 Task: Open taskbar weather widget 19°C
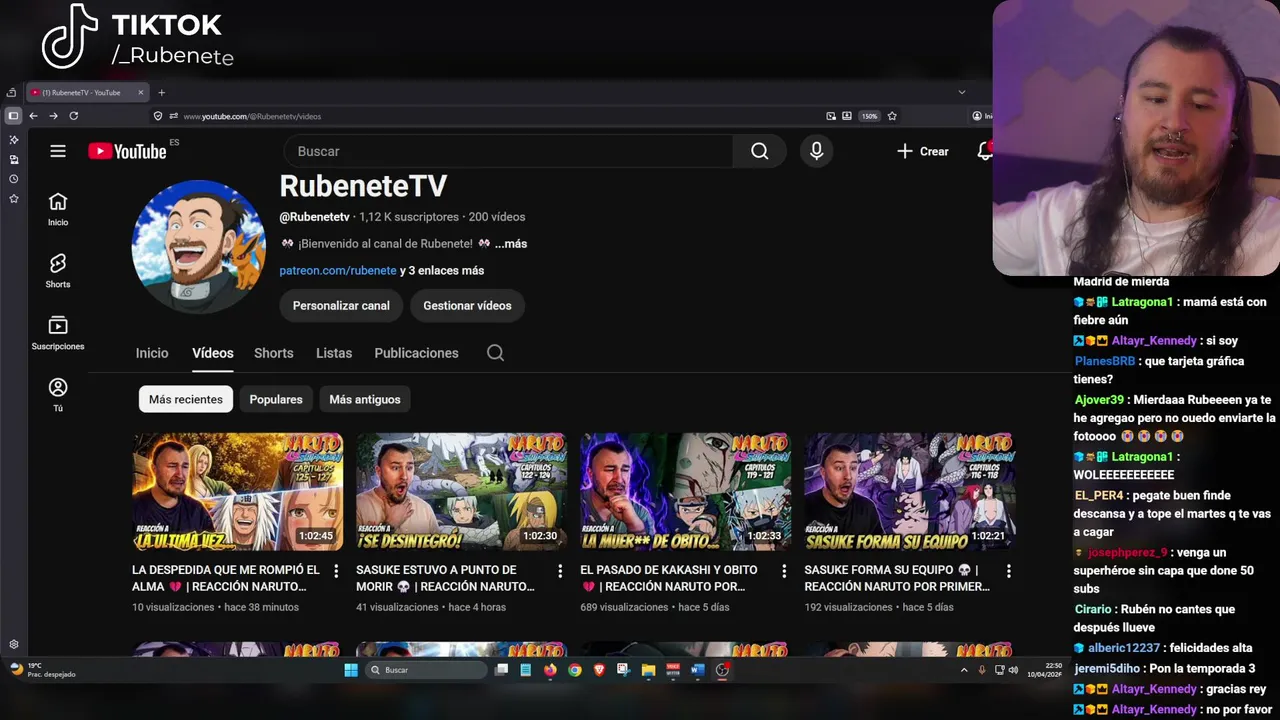(42, 670)
